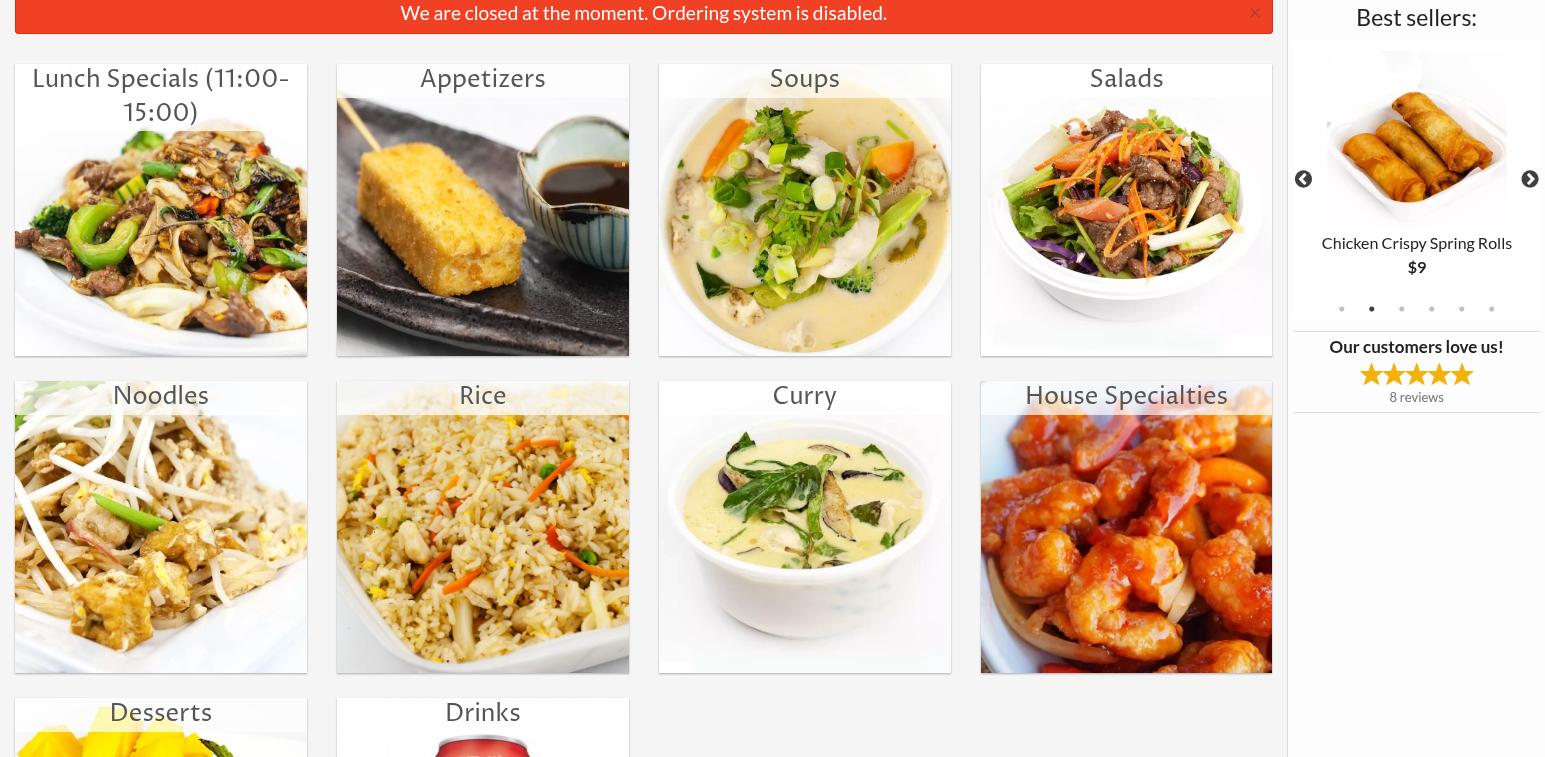Show previous best seller with left arrow
The width and height of the screenshot is (1545, 757).
(1303, 180)
